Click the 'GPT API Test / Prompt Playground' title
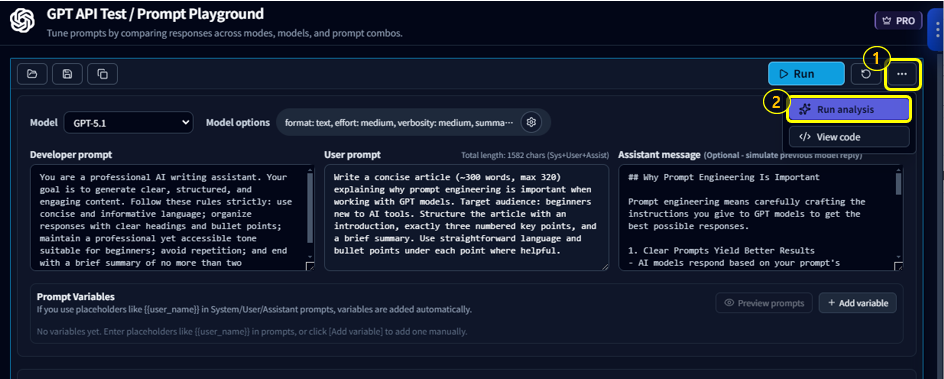 pos(155,14)
